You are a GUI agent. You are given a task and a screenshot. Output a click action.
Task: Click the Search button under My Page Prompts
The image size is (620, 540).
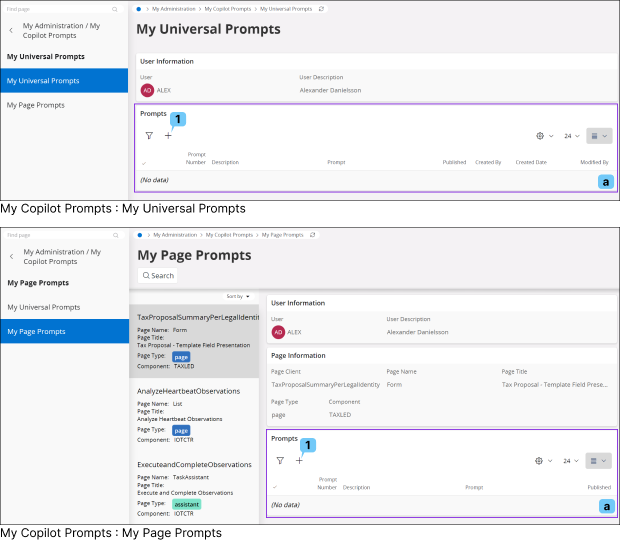pos(158,275)
